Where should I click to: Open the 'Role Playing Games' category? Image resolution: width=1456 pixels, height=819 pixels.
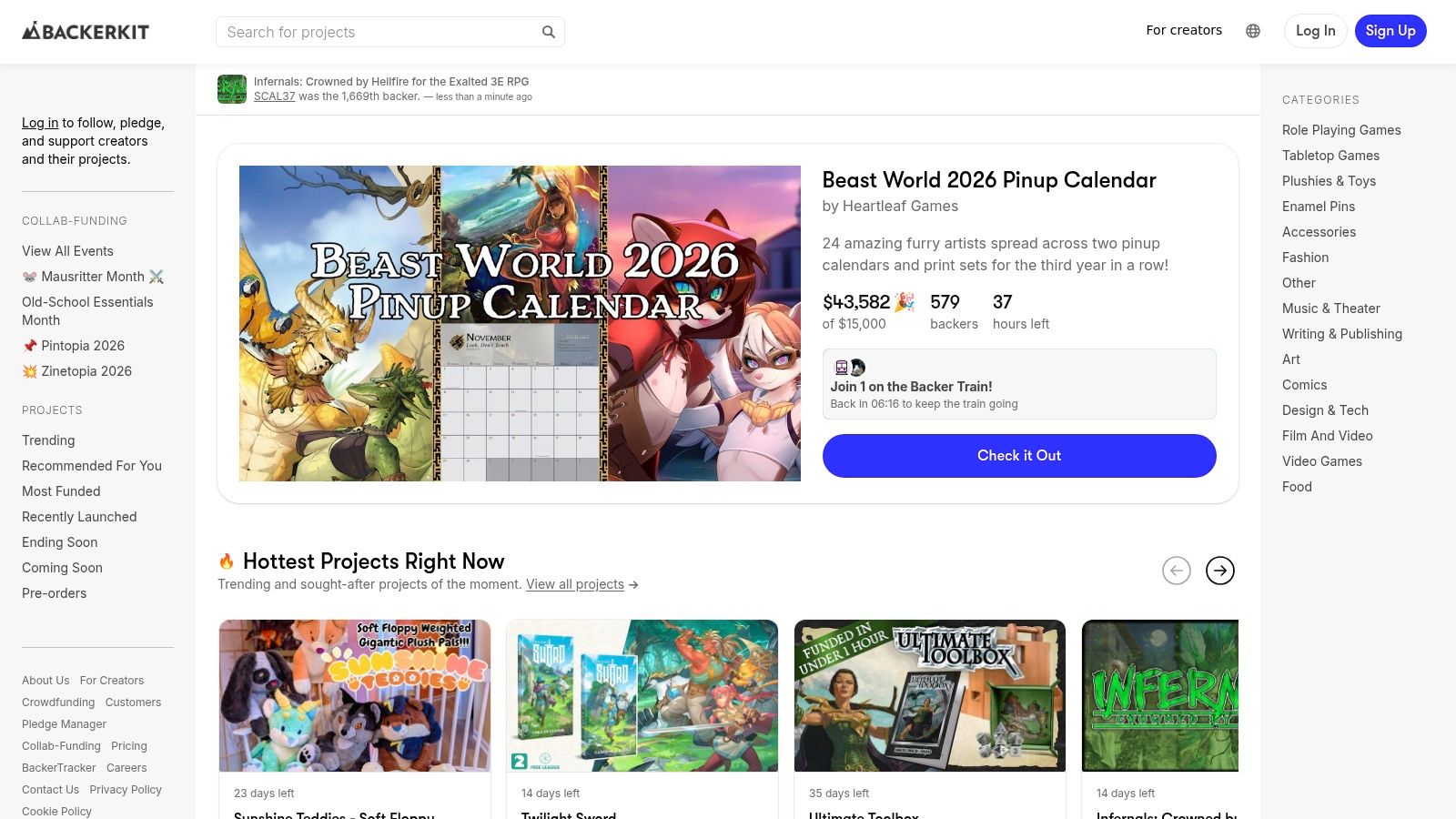1341,130
